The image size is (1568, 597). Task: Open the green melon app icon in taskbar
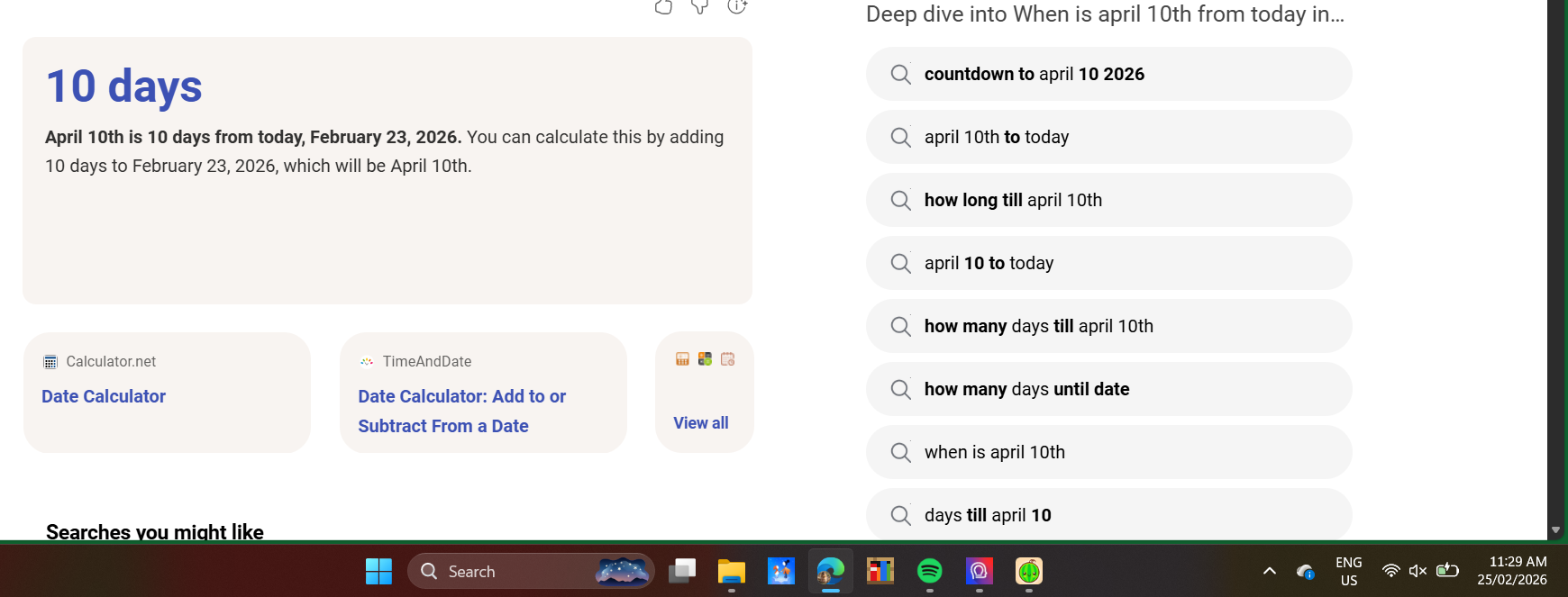(1029, 571)
